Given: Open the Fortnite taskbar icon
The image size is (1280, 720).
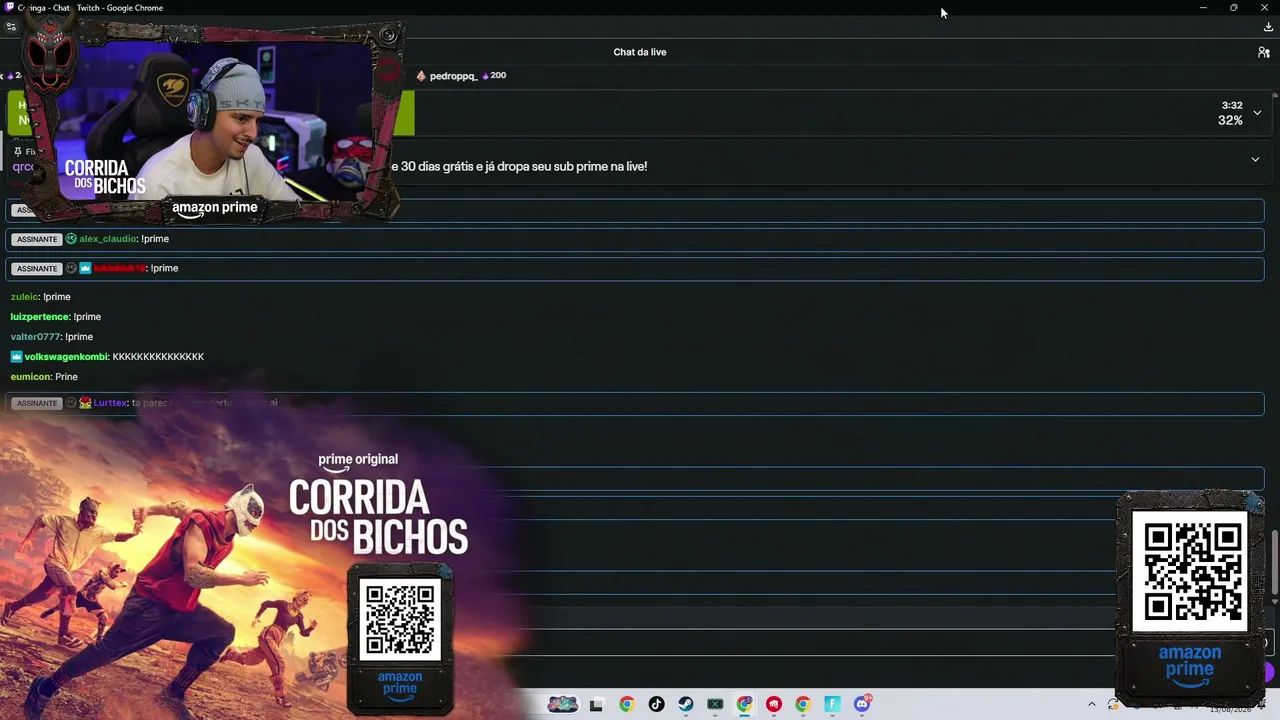Looking at the screenshot, I should click(x=832, y=704).
